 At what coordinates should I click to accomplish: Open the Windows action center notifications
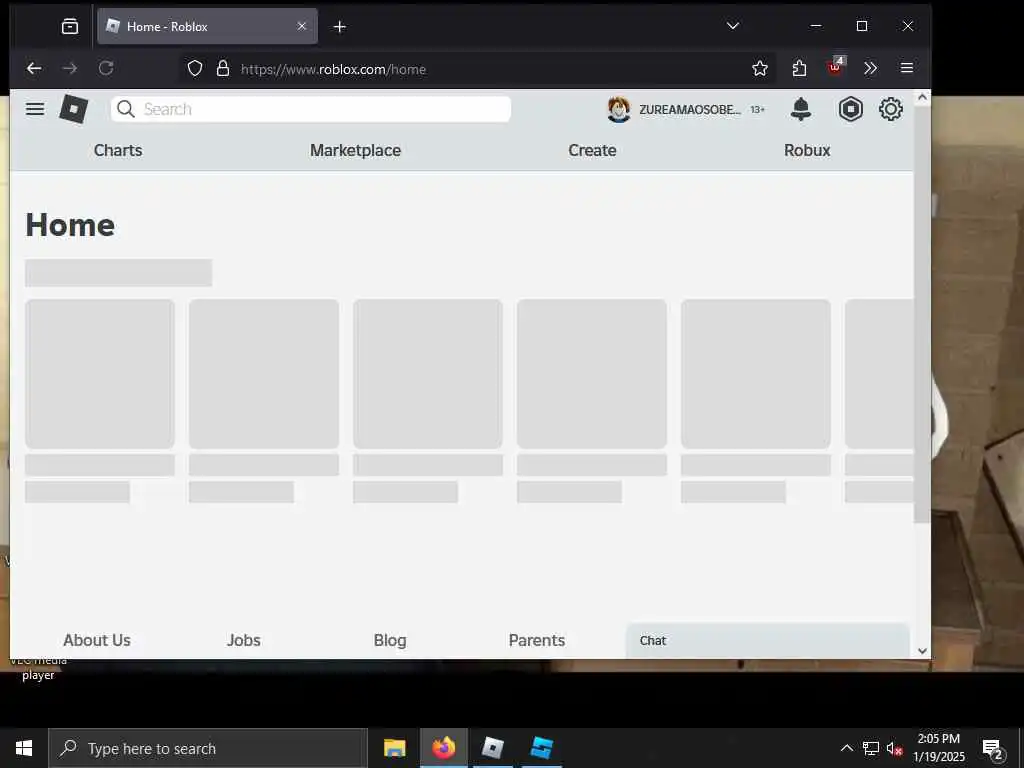(x=993, y=749)
